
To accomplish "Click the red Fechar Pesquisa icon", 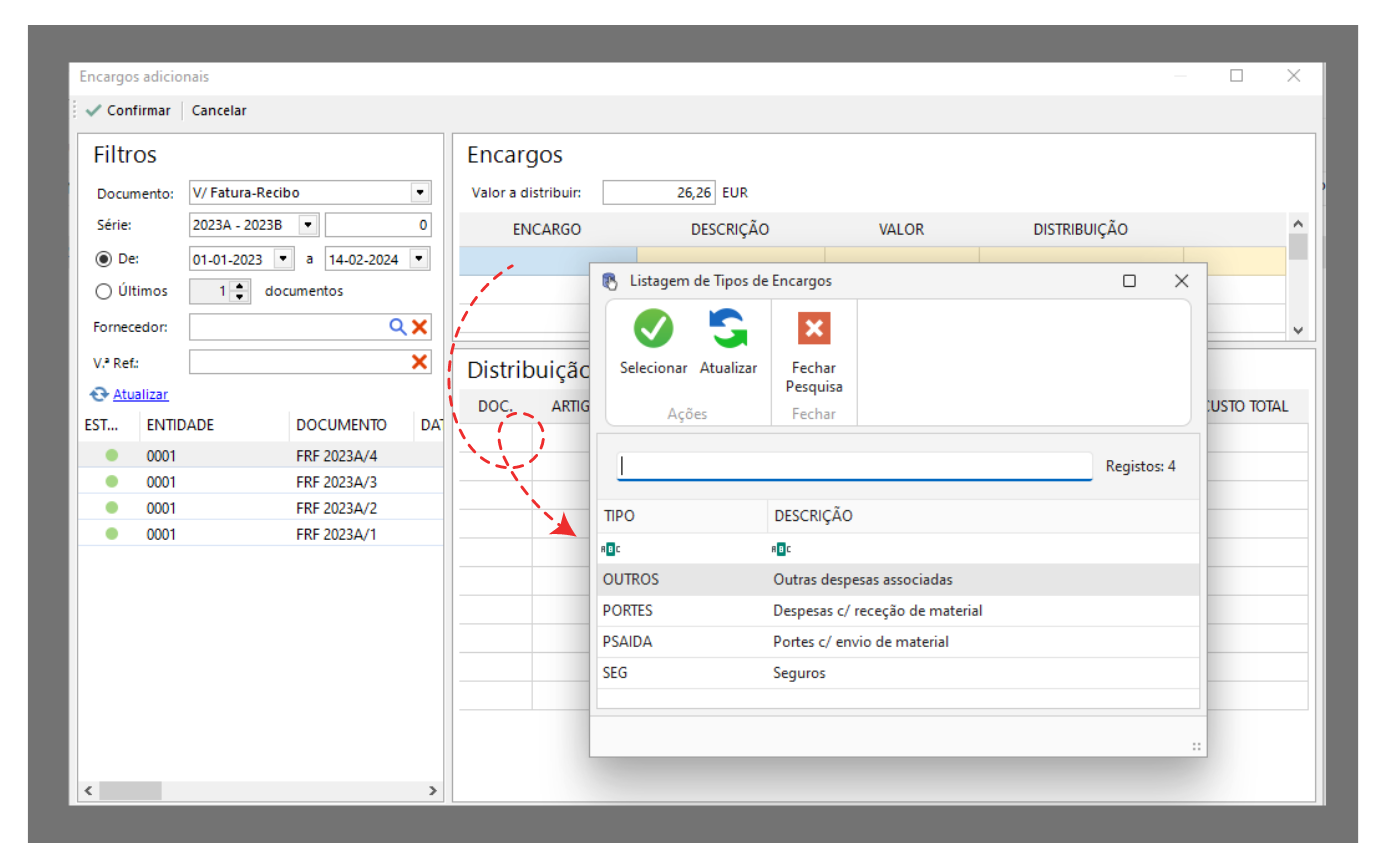I will [814, 328].
